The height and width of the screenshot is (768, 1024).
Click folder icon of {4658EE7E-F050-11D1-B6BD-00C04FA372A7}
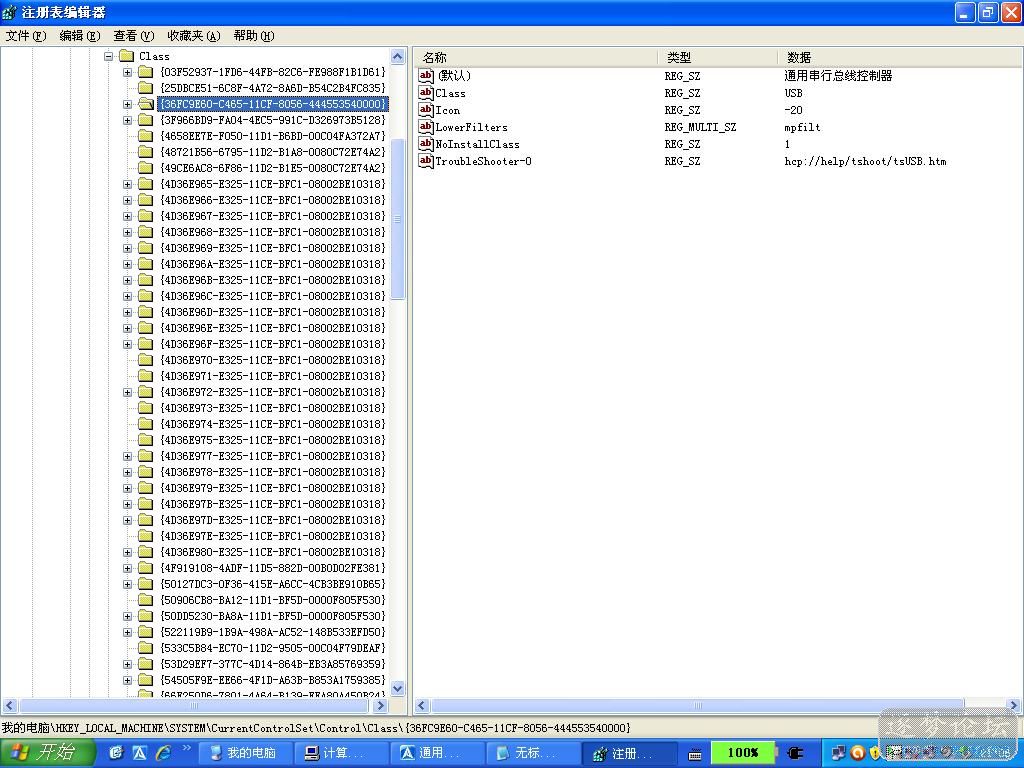pos(146,136)
